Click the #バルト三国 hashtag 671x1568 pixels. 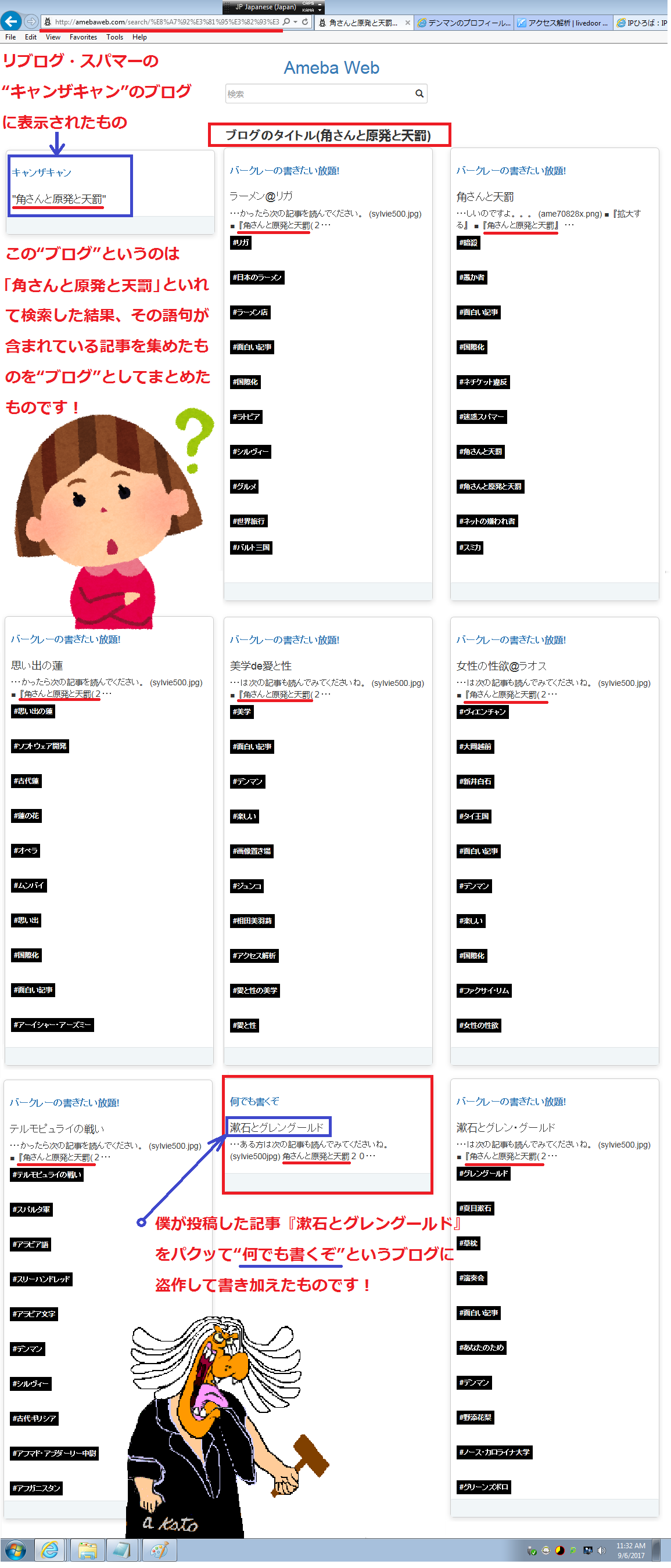coord(251,546)
